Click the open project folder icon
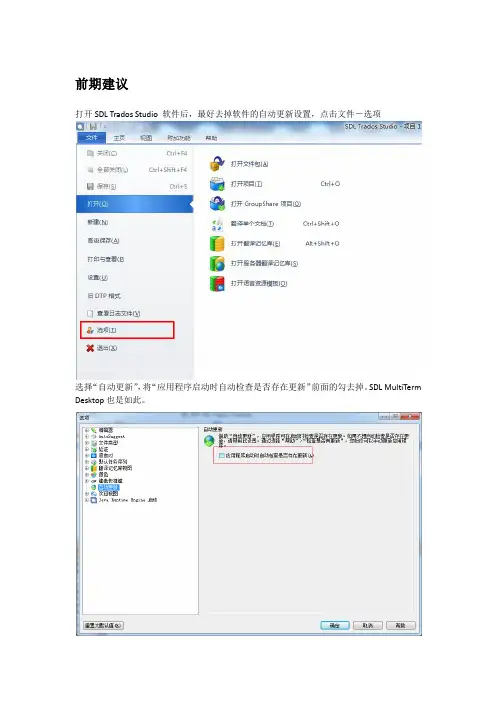Viewport: 496px width, 702px height. 217,184
